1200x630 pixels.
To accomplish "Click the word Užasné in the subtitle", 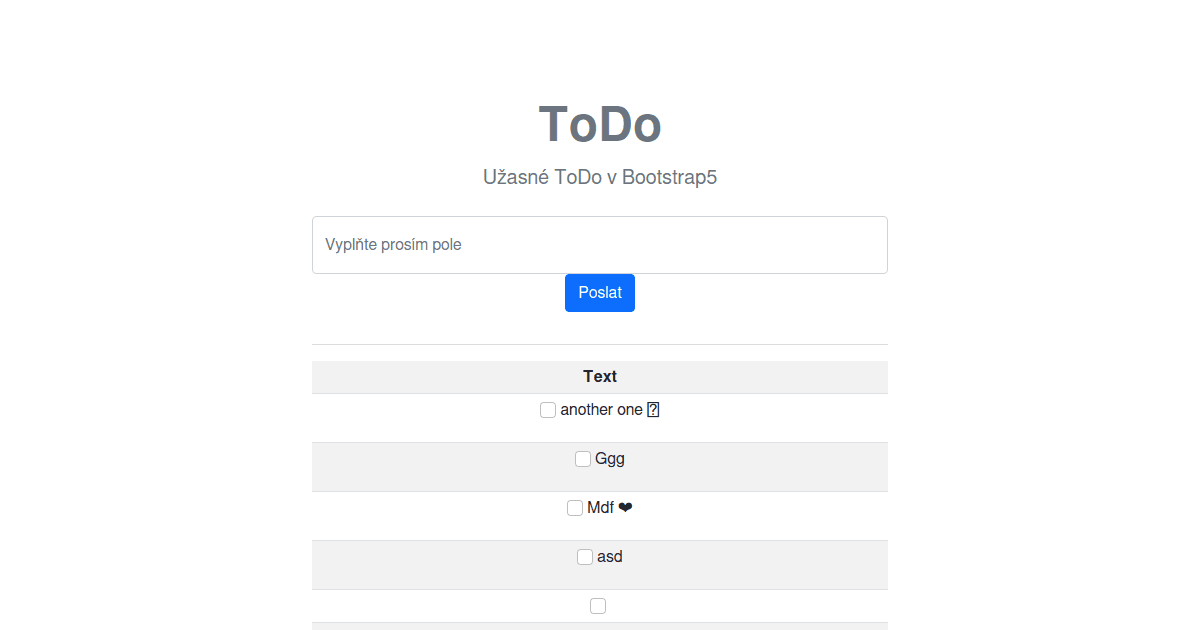I will coord(513,178).
